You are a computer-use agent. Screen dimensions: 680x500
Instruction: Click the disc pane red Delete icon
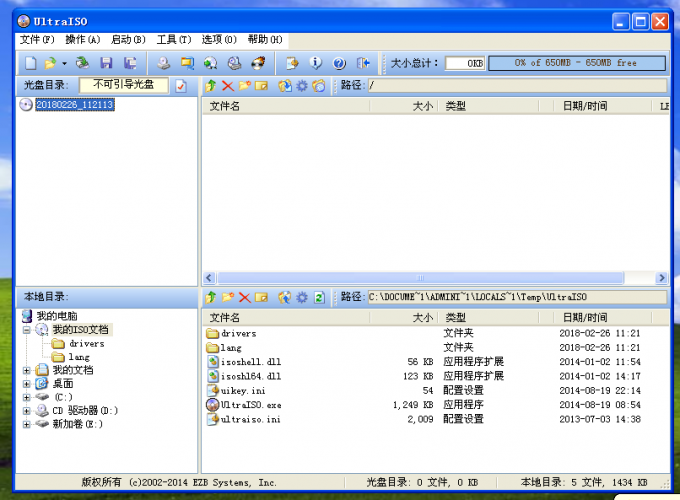(x=228, y=85)
